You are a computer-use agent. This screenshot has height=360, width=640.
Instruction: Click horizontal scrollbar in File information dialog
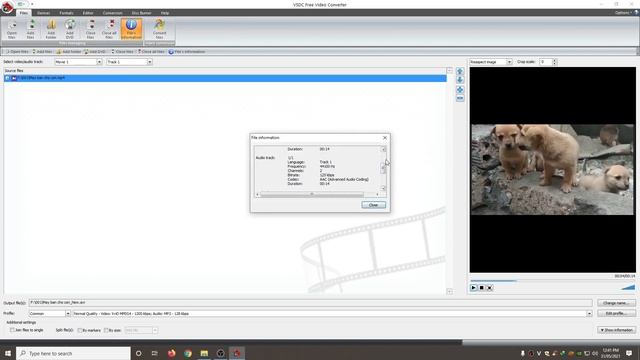317,194
